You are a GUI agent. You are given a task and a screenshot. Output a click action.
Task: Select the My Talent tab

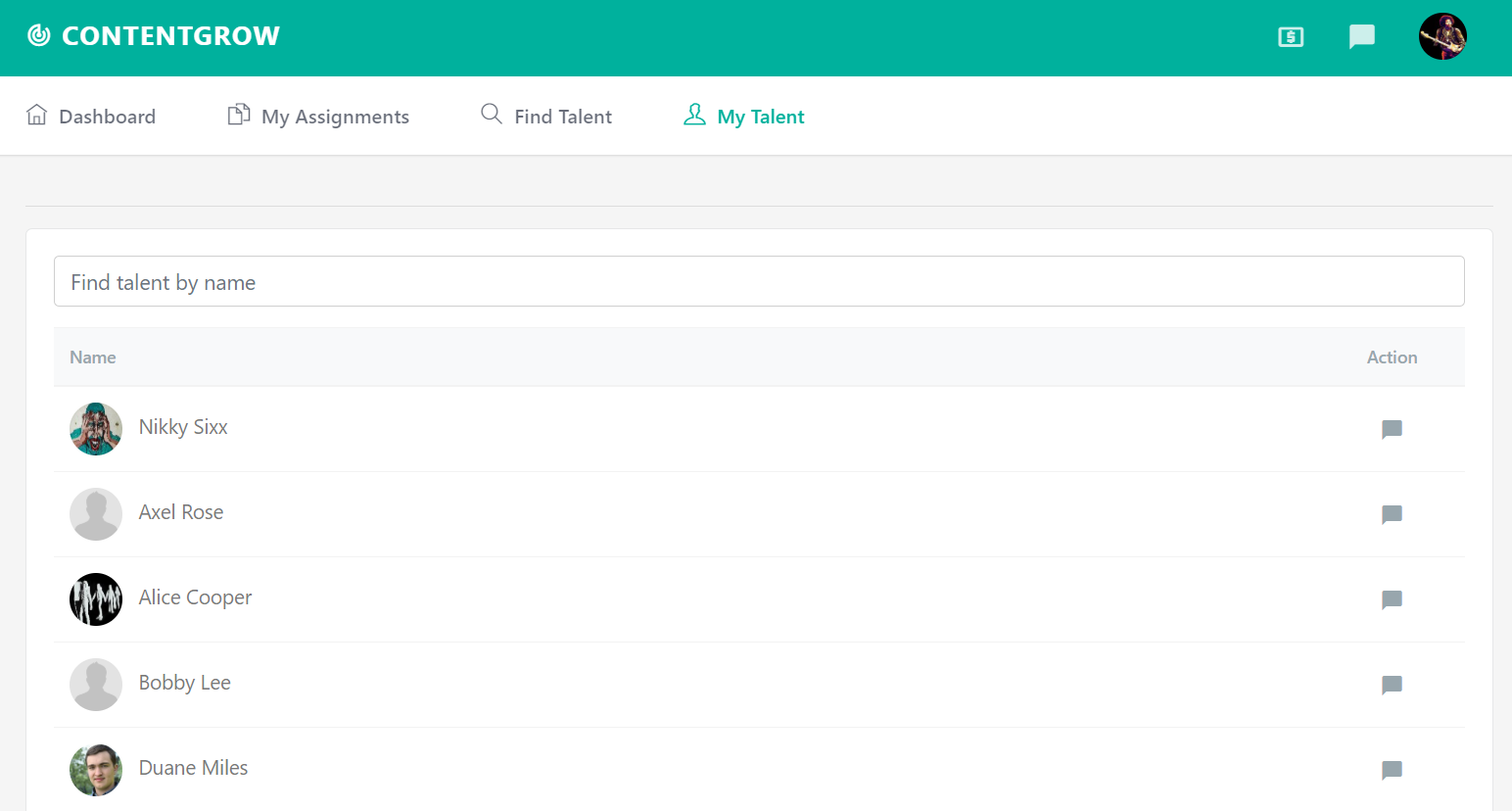tap(743, 116)
